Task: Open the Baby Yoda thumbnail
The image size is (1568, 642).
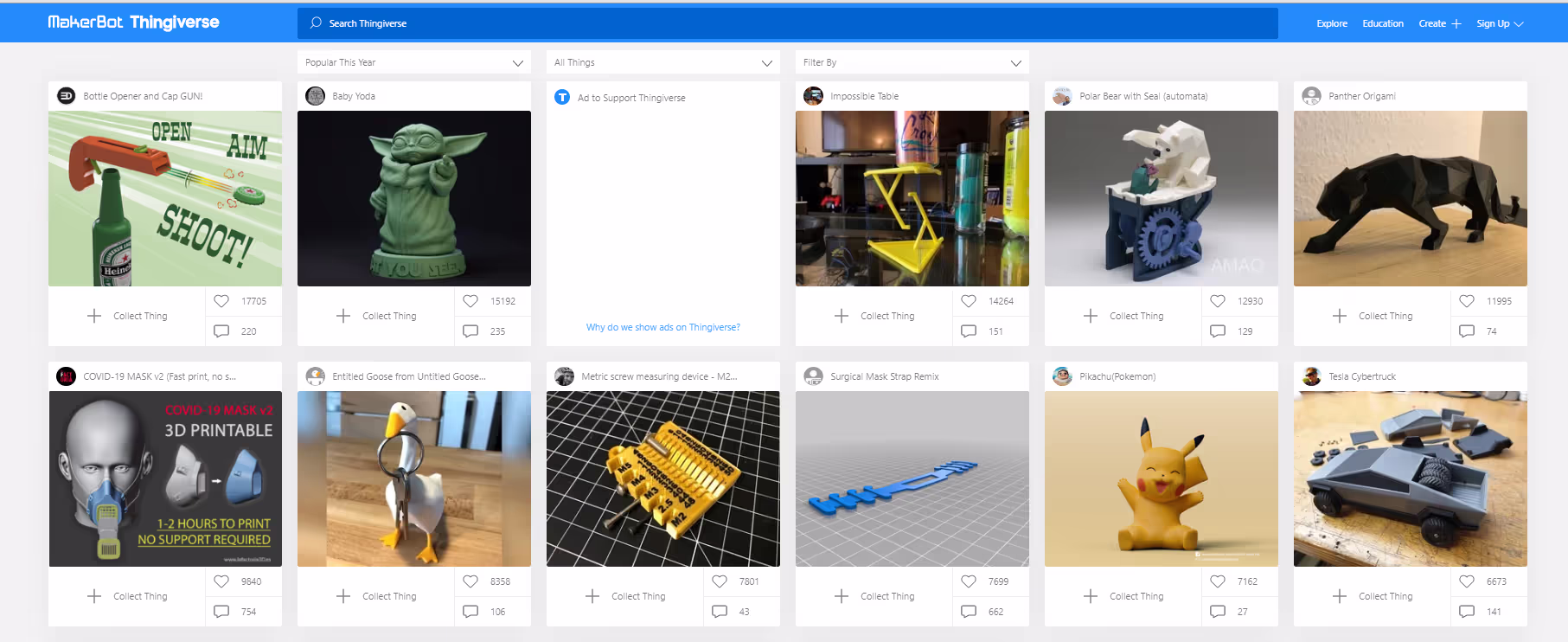Action: pyautogui.click(x=414, y=198)
